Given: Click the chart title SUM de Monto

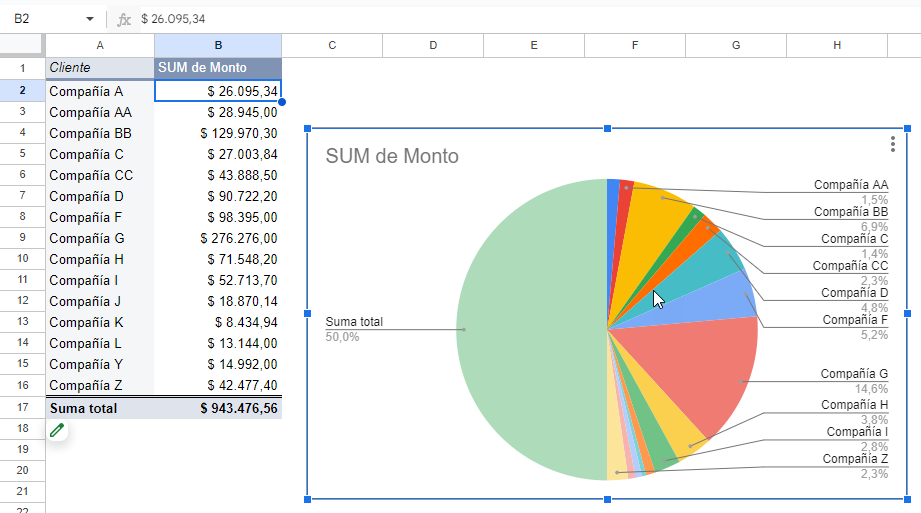Looking at the screenshot, I should pyautogui.click(x=392, y=156).
